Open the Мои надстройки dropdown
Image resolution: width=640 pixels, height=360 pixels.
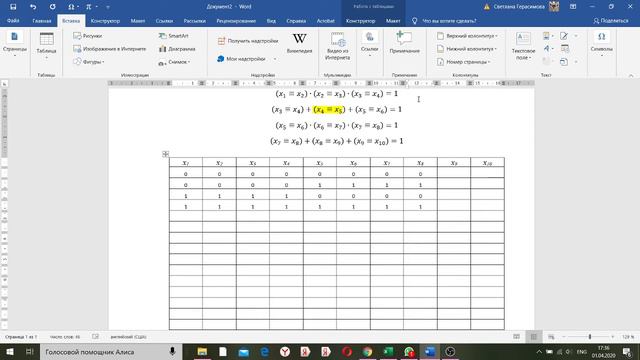click(x=247, y=59)
